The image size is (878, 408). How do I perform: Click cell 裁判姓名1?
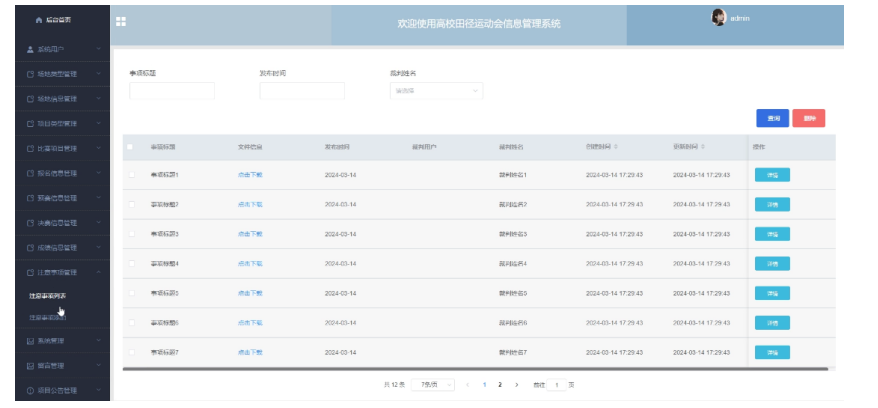513,175
